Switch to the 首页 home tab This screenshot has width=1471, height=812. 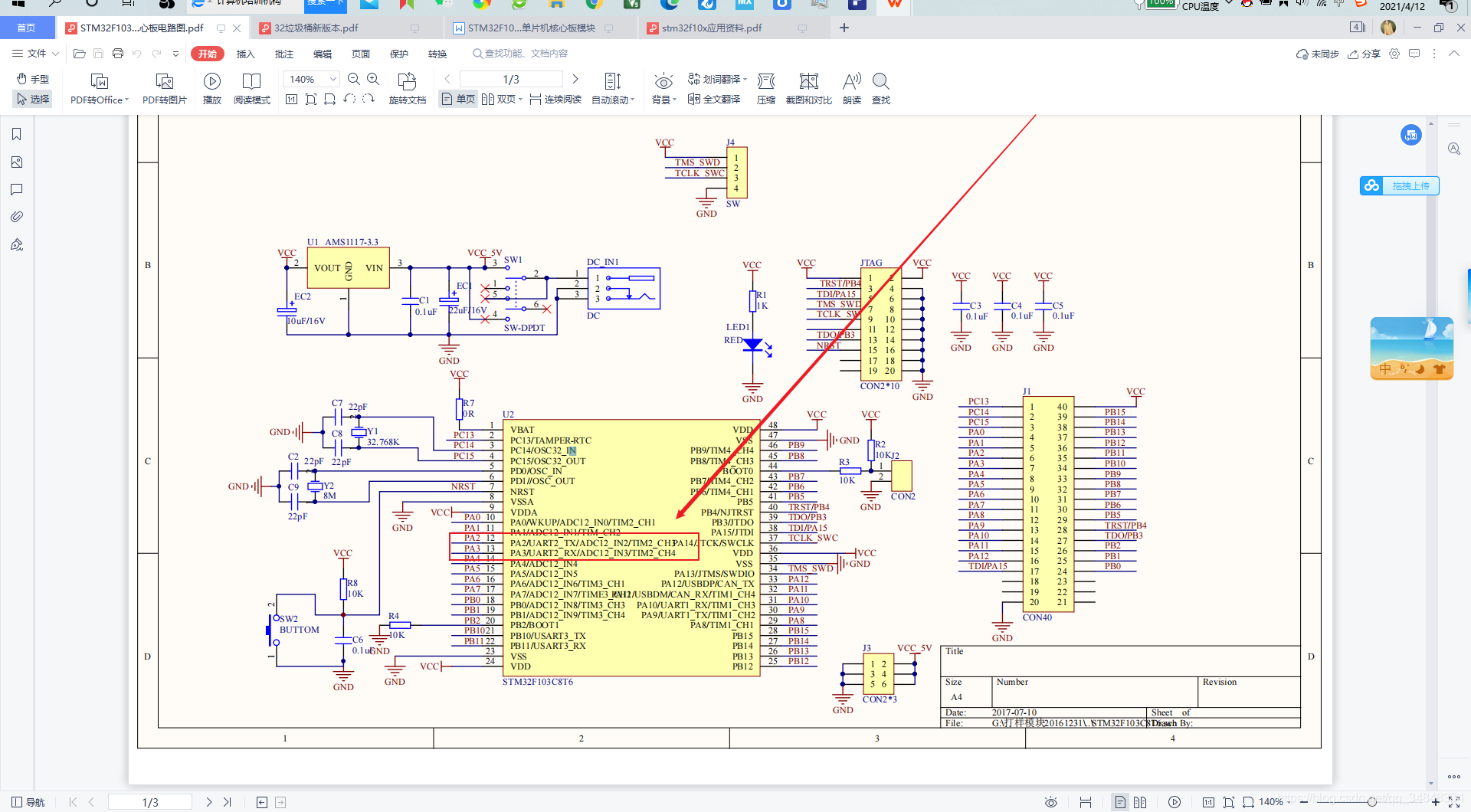tap(27, 28)
